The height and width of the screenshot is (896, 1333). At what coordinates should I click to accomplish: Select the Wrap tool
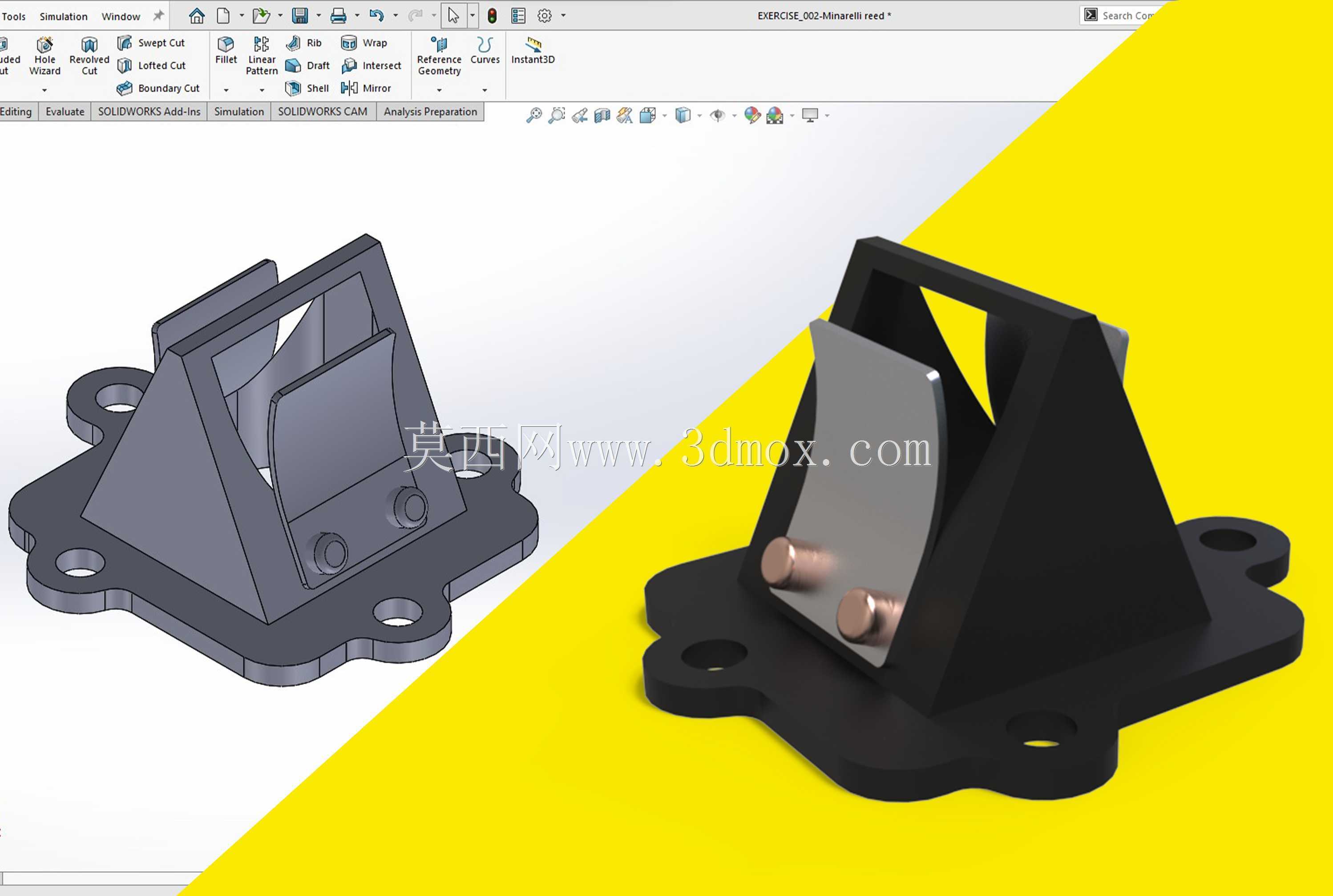pyautogui.click(x=364, y=43)
